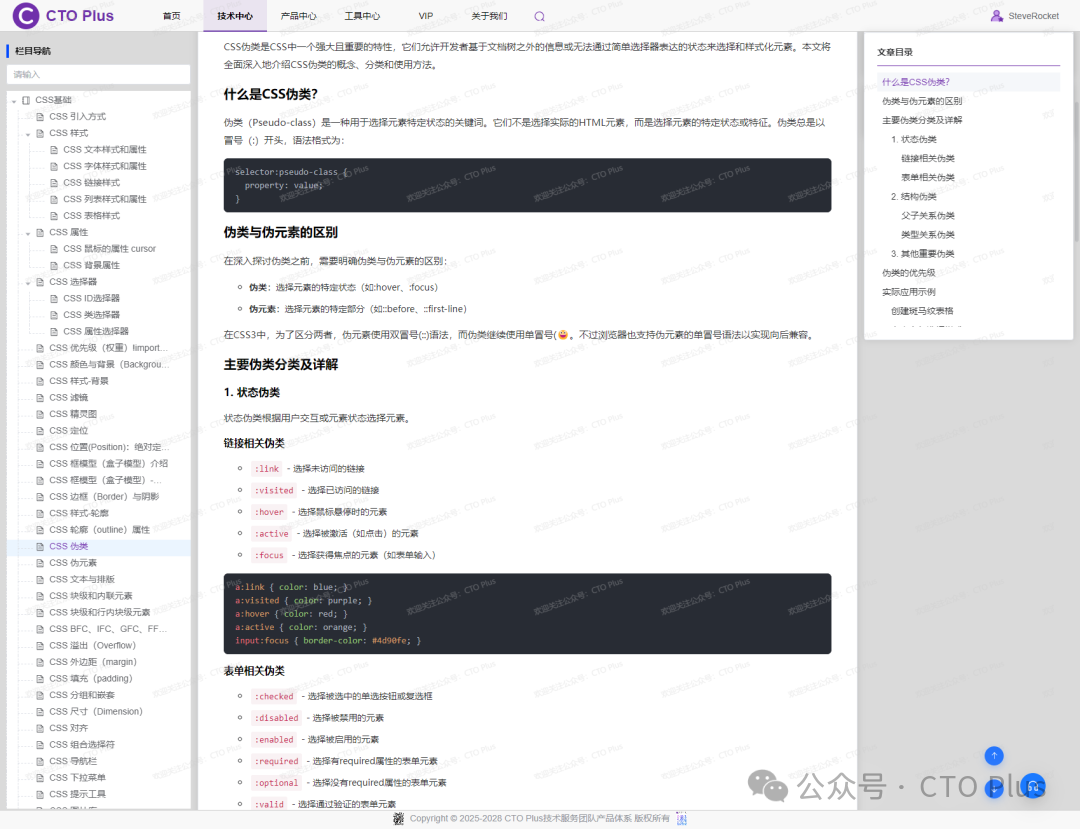Open CSS 填充 (padding) tree item
This screenshot has height=829, width=1080.
coord(91,679)
